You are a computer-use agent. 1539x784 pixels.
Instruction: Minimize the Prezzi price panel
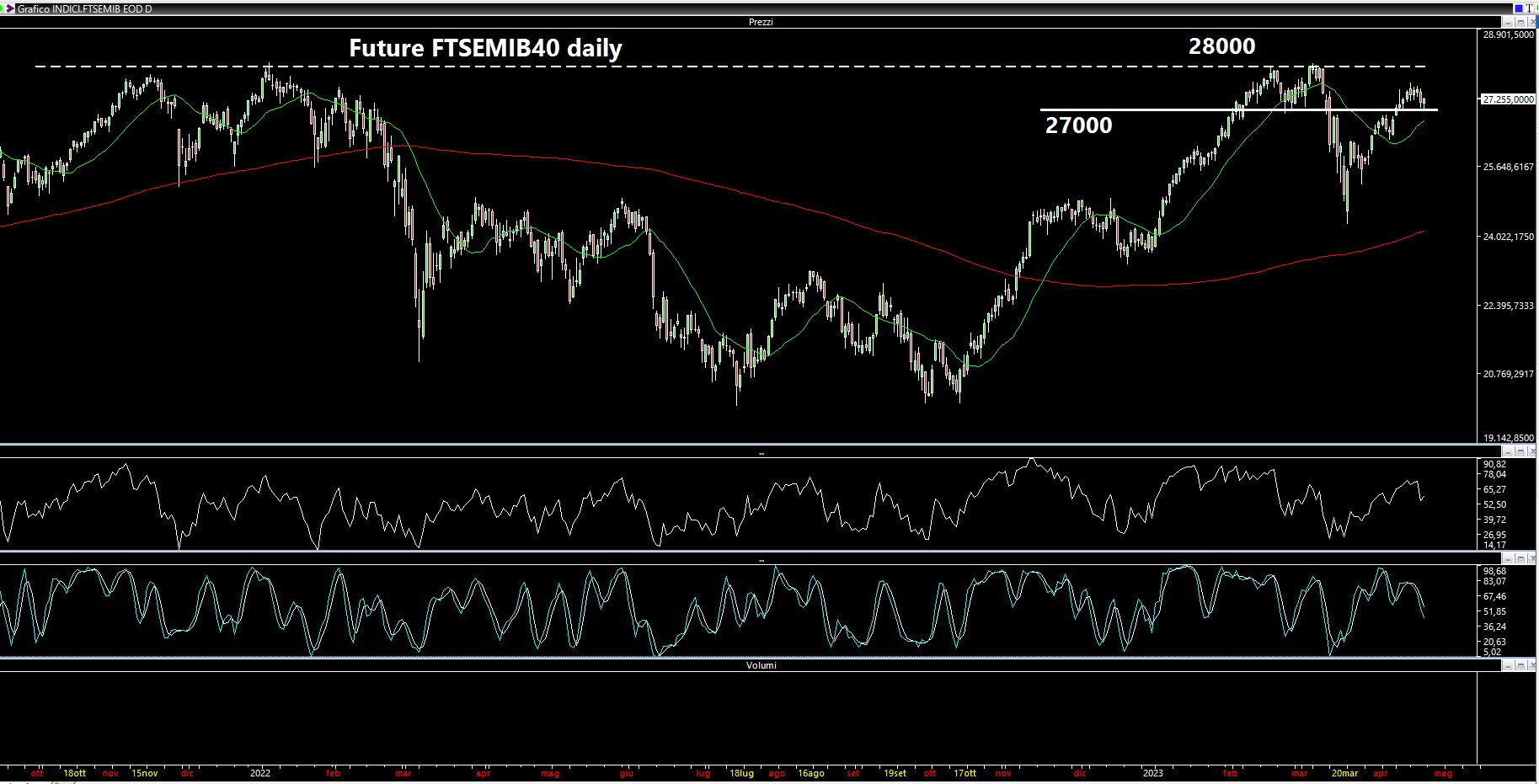pos(1509,22)
